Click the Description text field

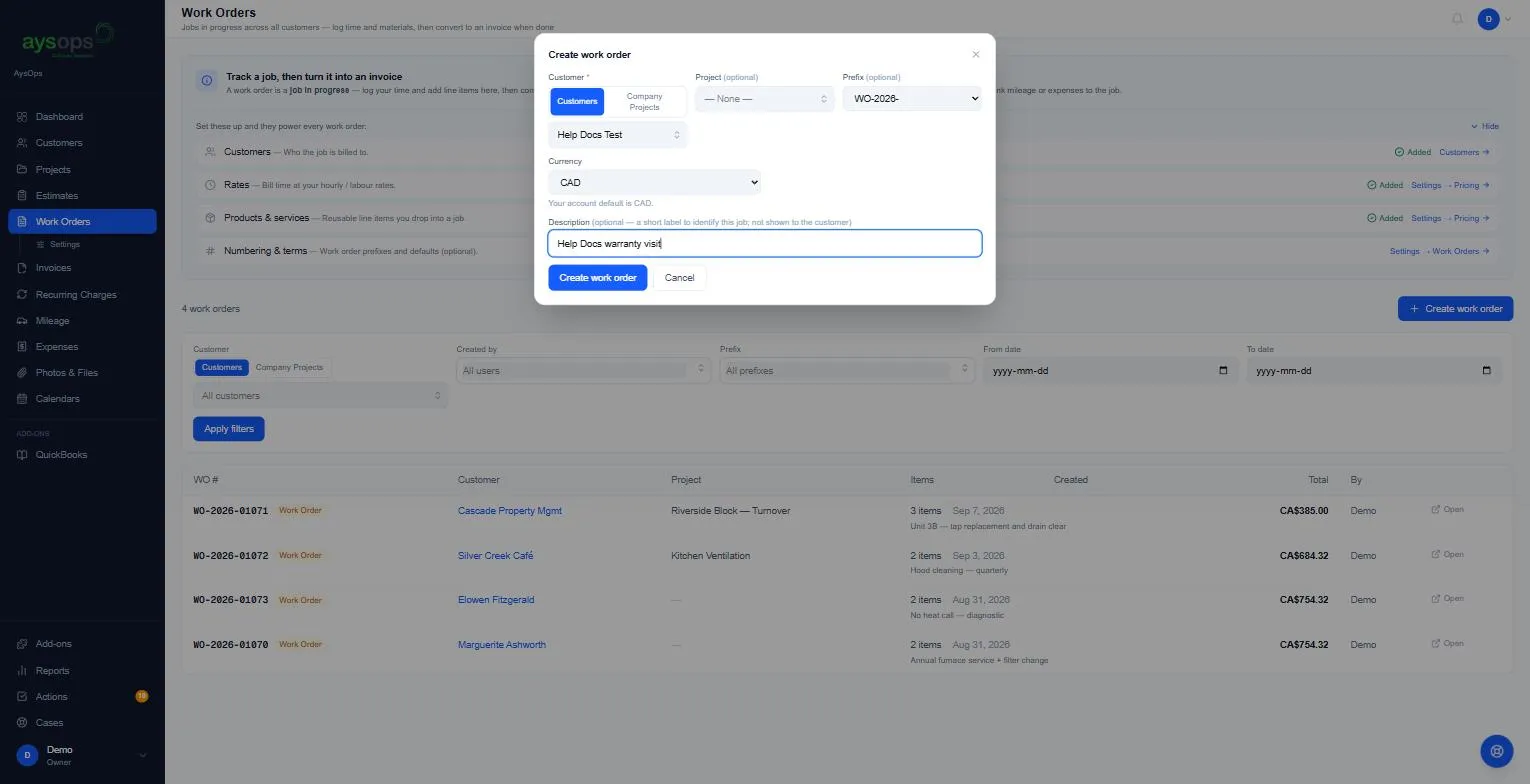pyautogui.click(x=765, y=244)
